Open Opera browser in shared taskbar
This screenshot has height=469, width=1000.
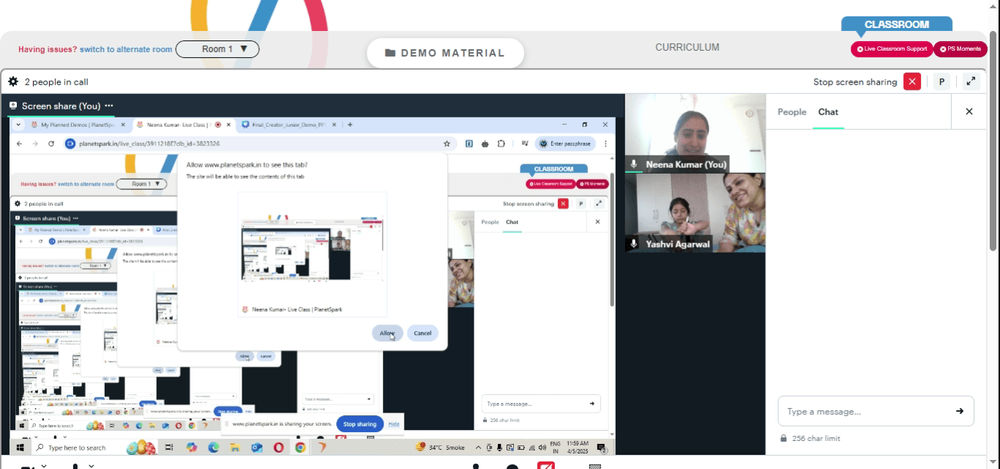point(279,448)
